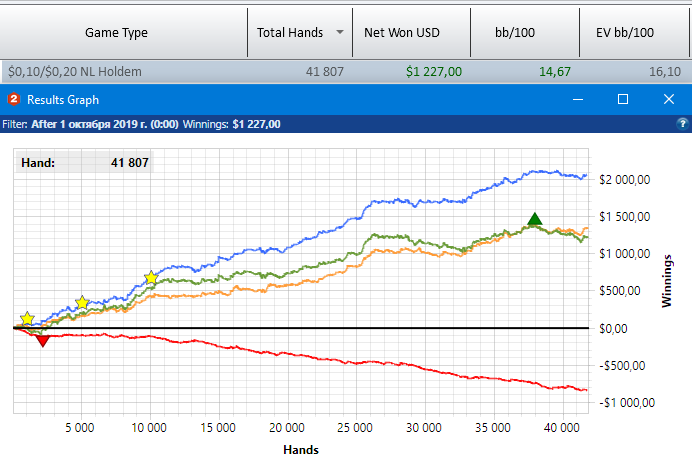Click the $2 000,00 axis label
The image size is (692, 464).
tap(624, 180)
